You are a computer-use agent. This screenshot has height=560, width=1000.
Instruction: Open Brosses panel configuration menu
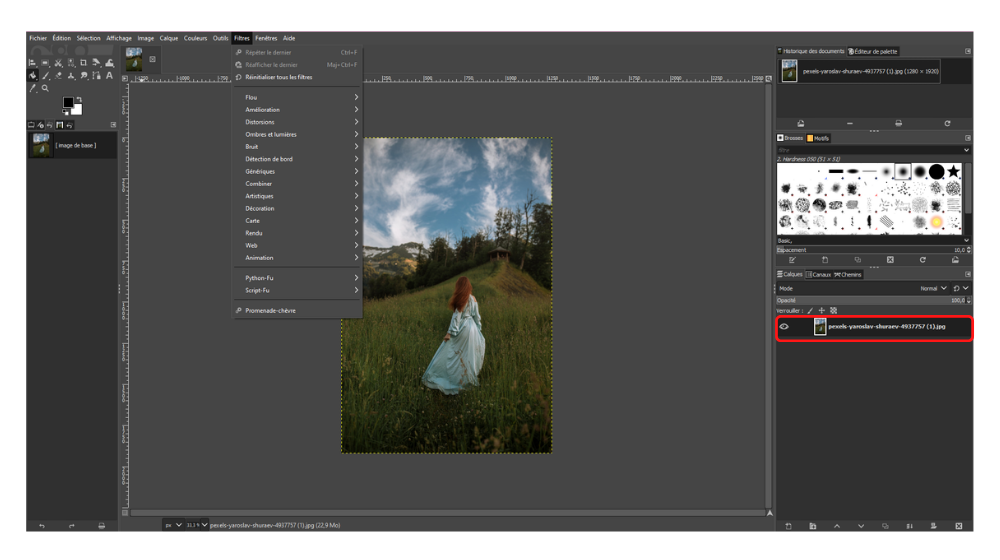pos(967,138)
